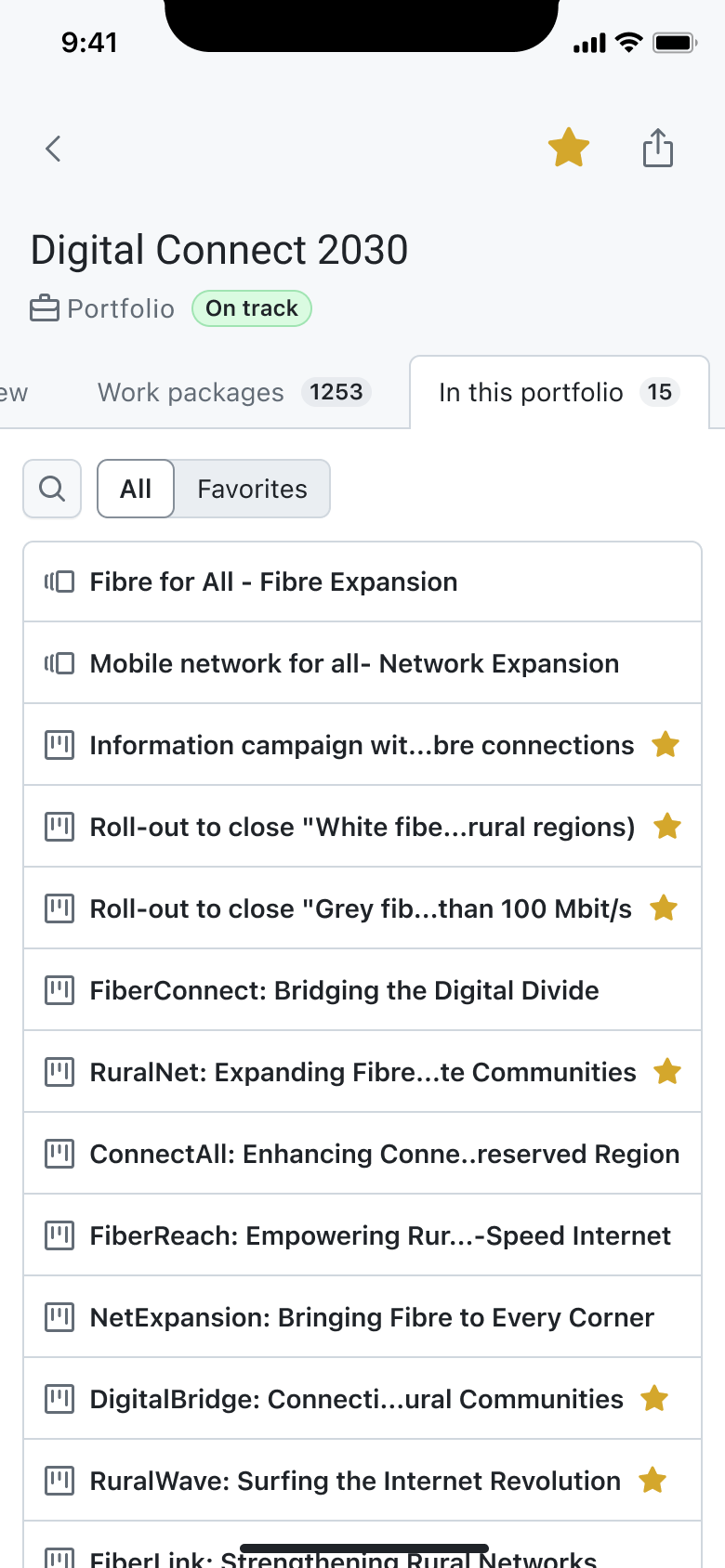725x1568 pixels.
Task: Toggle the portfolio favorite star in header
Action: pos(569,149)
